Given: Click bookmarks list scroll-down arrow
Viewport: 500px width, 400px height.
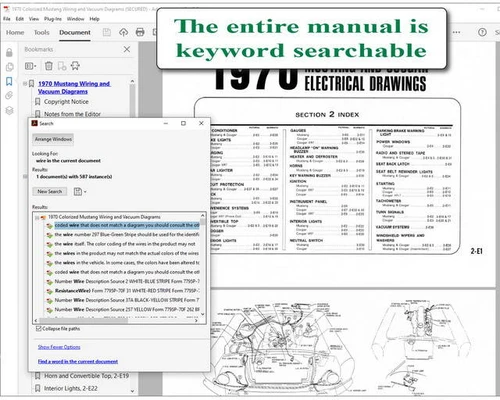Looking at the screenshot, I should coord(132,391).
